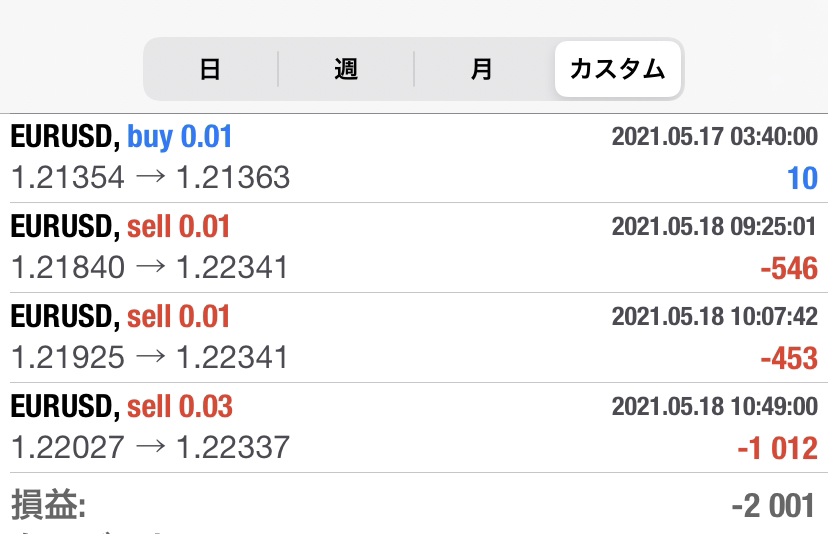This screenshot has height=534, width=828.
Task: Select the EURUSD sell 0.01 trade at 09:25:01
Action: point(414,248)
